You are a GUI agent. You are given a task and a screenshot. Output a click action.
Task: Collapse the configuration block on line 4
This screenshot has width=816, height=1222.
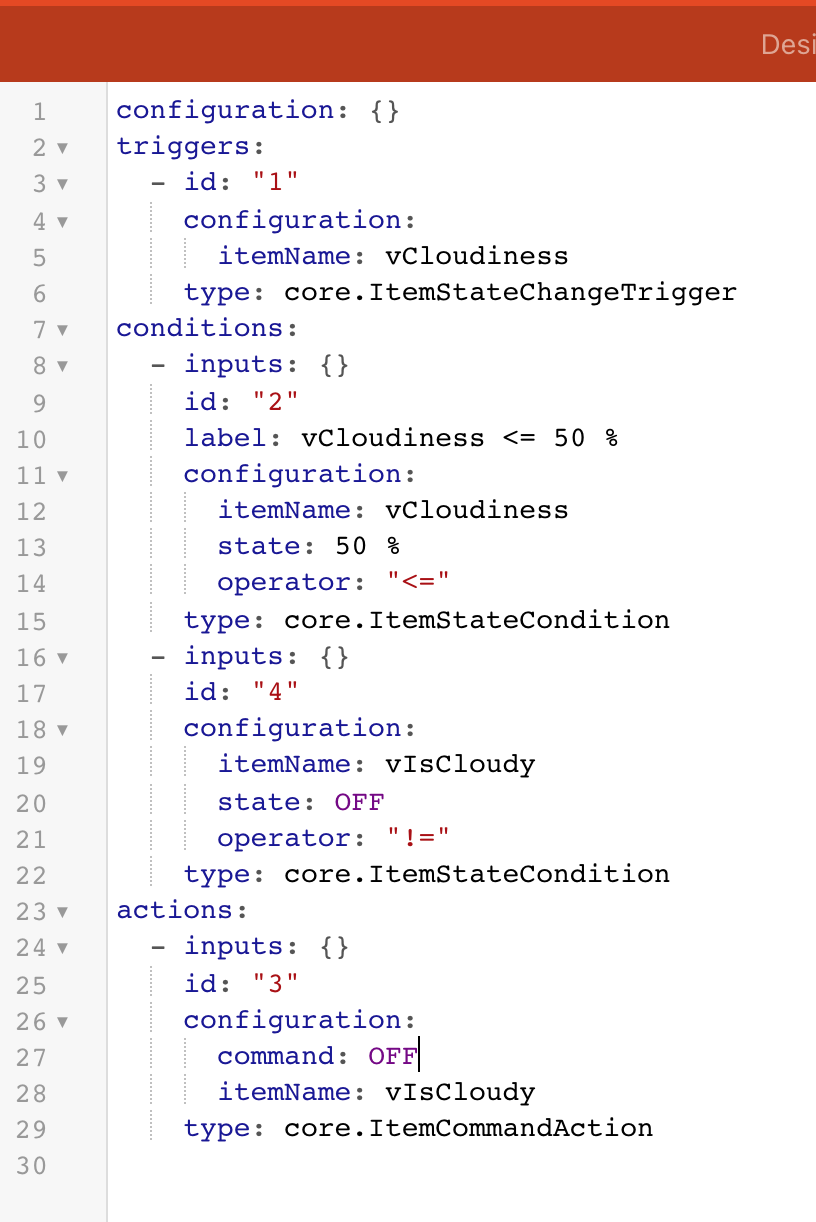click(x=62, y=221)
